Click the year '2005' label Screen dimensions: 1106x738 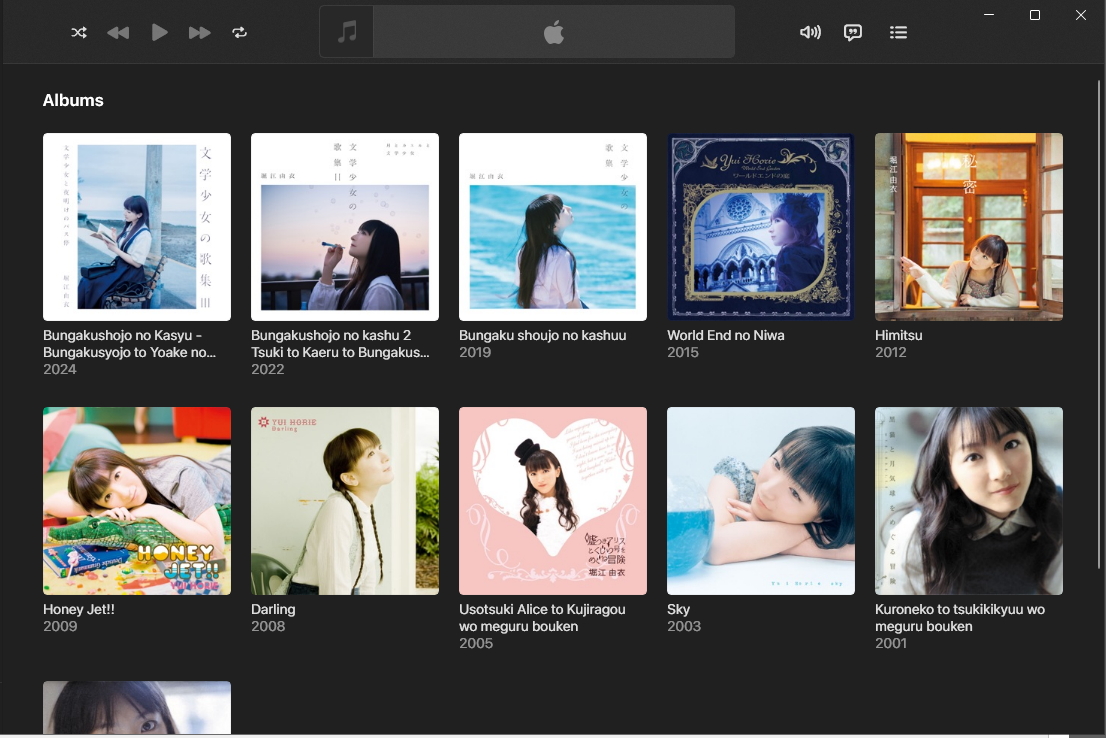tap(476, 643)
